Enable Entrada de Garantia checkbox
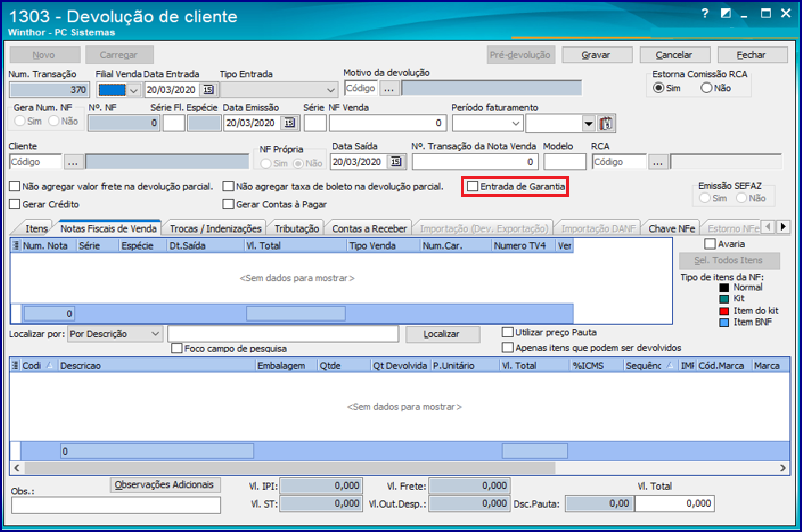Screen dimensions: 802x532 473,186
